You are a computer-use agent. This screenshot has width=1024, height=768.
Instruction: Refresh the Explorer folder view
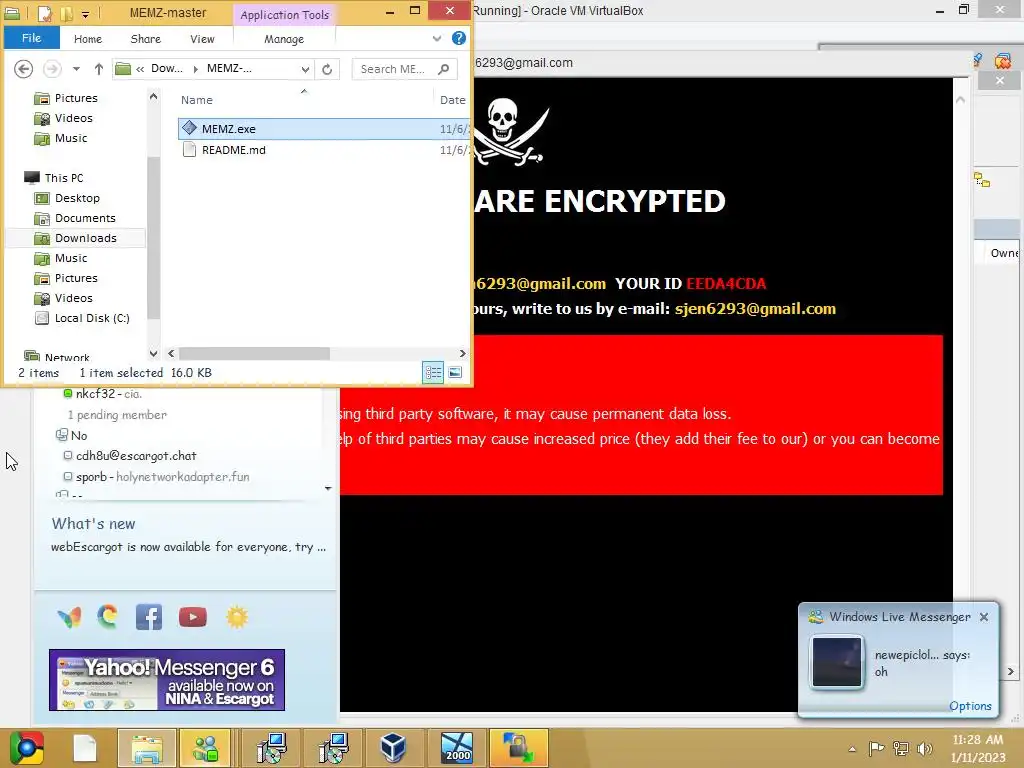[327, 69]
